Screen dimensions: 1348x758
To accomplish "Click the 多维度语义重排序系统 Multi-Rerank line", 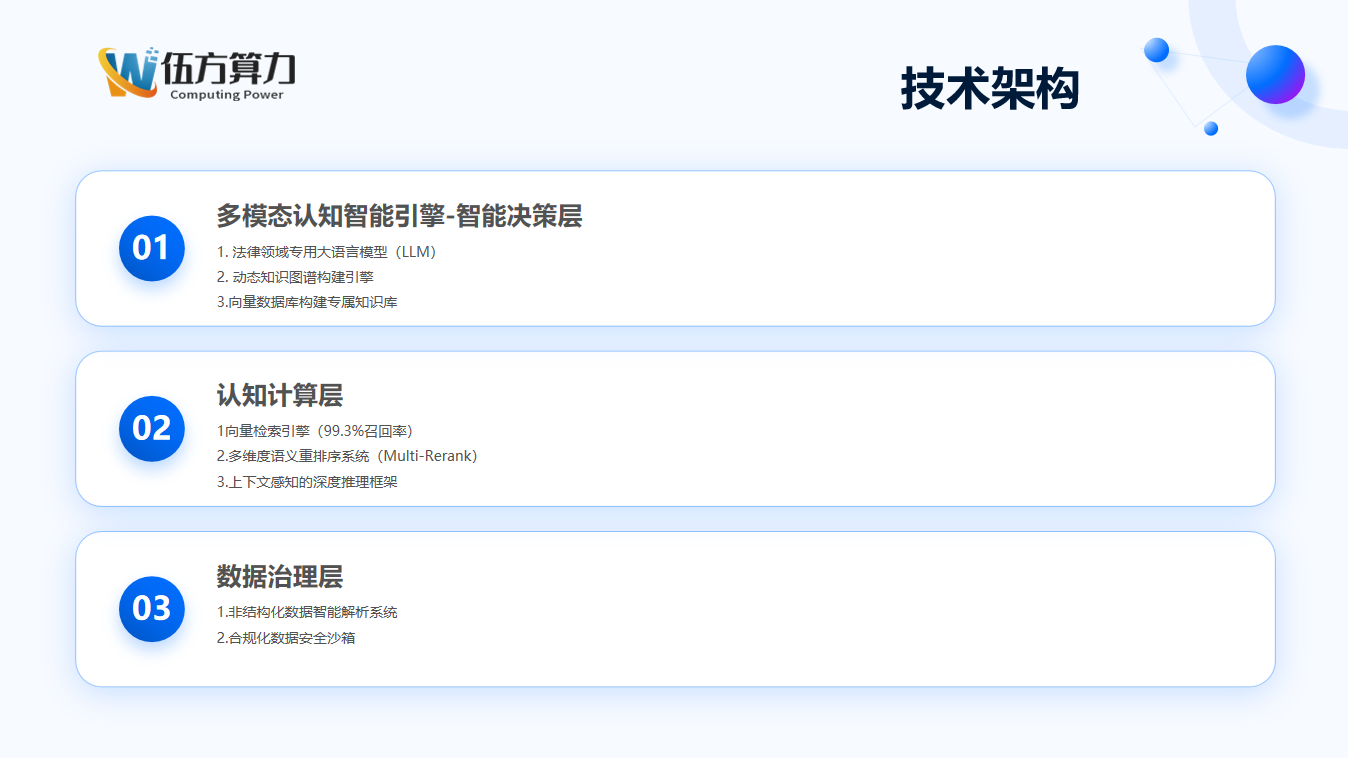I will [x=347, y=456].
